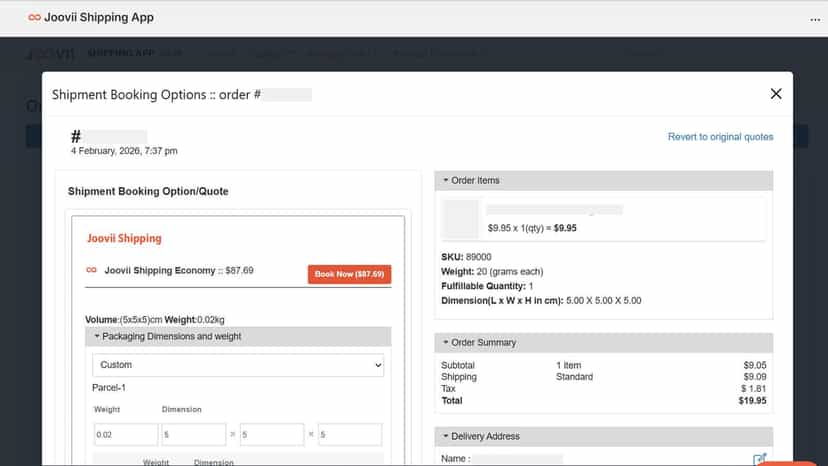Click Fulfillable Quantity: 1 text
This screenshot has width=828, height=466.
(x=487, y=286)
